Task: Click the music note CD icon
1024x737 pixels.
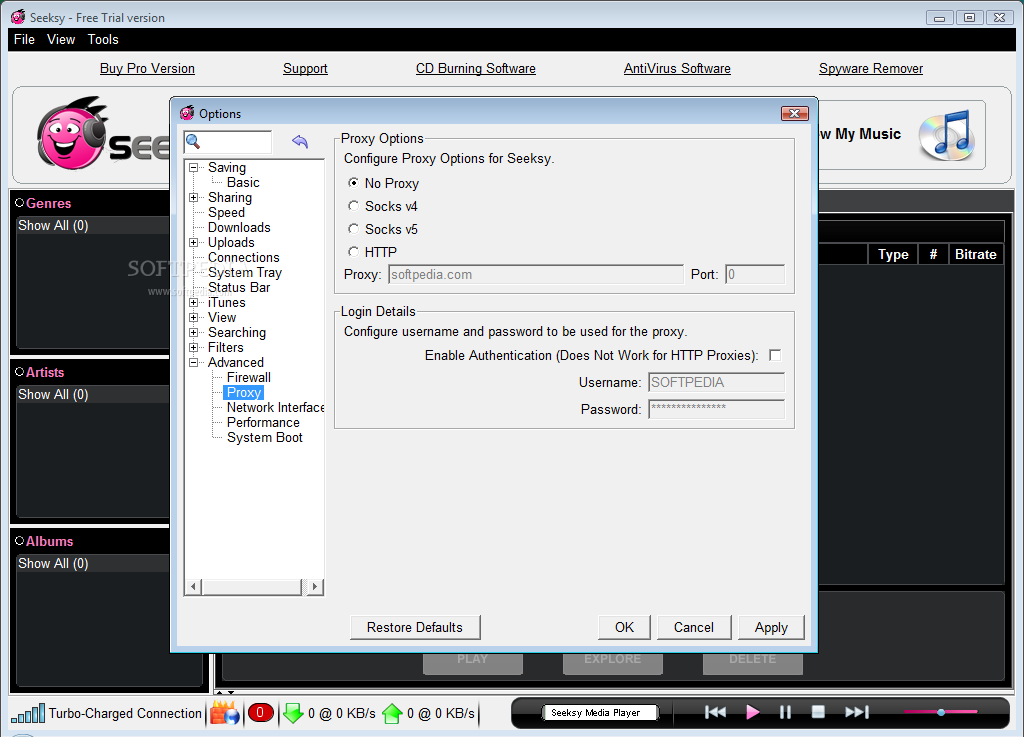Action: point(947,135)
